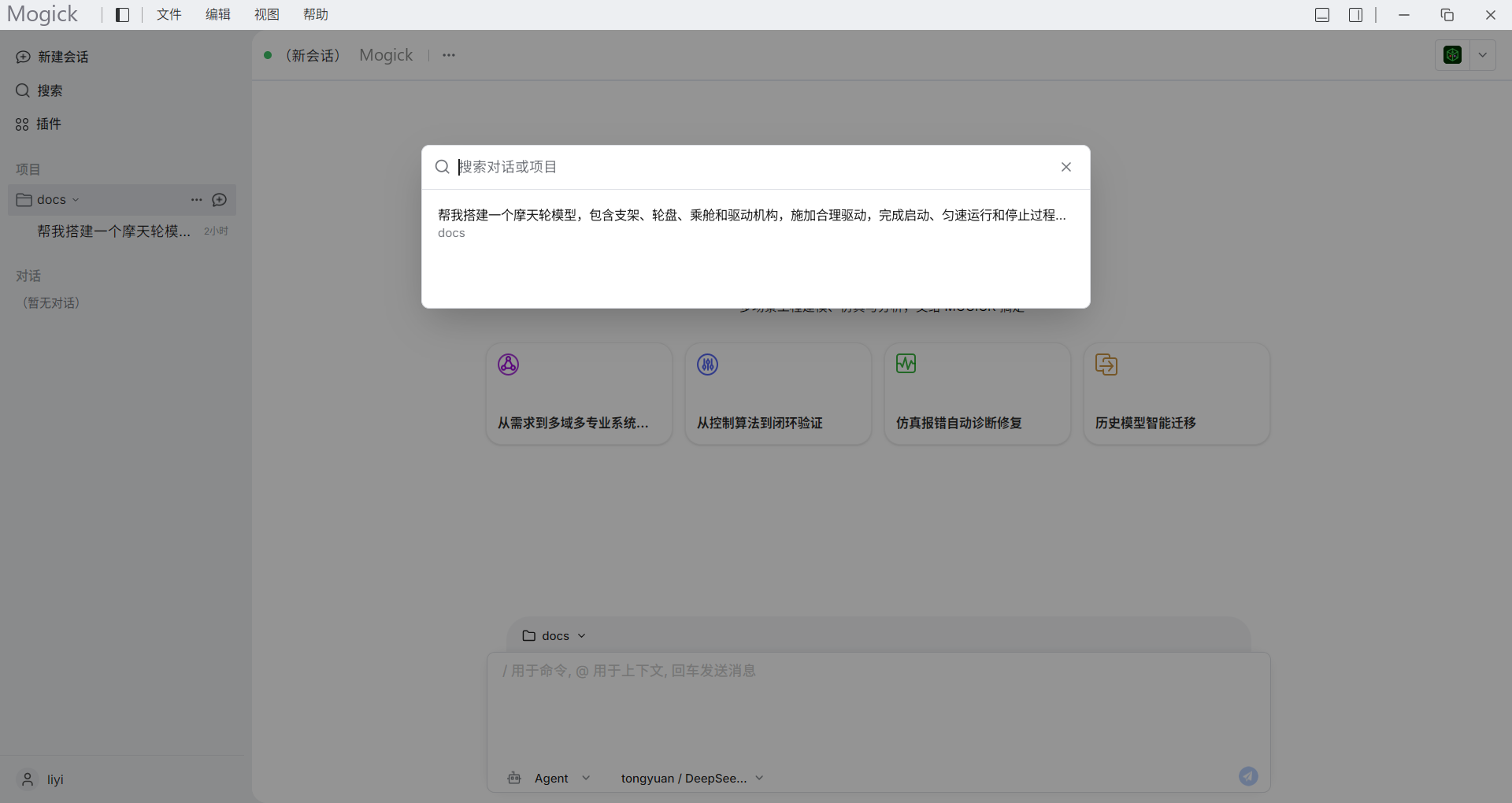The width and height of the screenshot is (1512, 803).
Task: Click the send message arrow button
Action: (1248, 776)
